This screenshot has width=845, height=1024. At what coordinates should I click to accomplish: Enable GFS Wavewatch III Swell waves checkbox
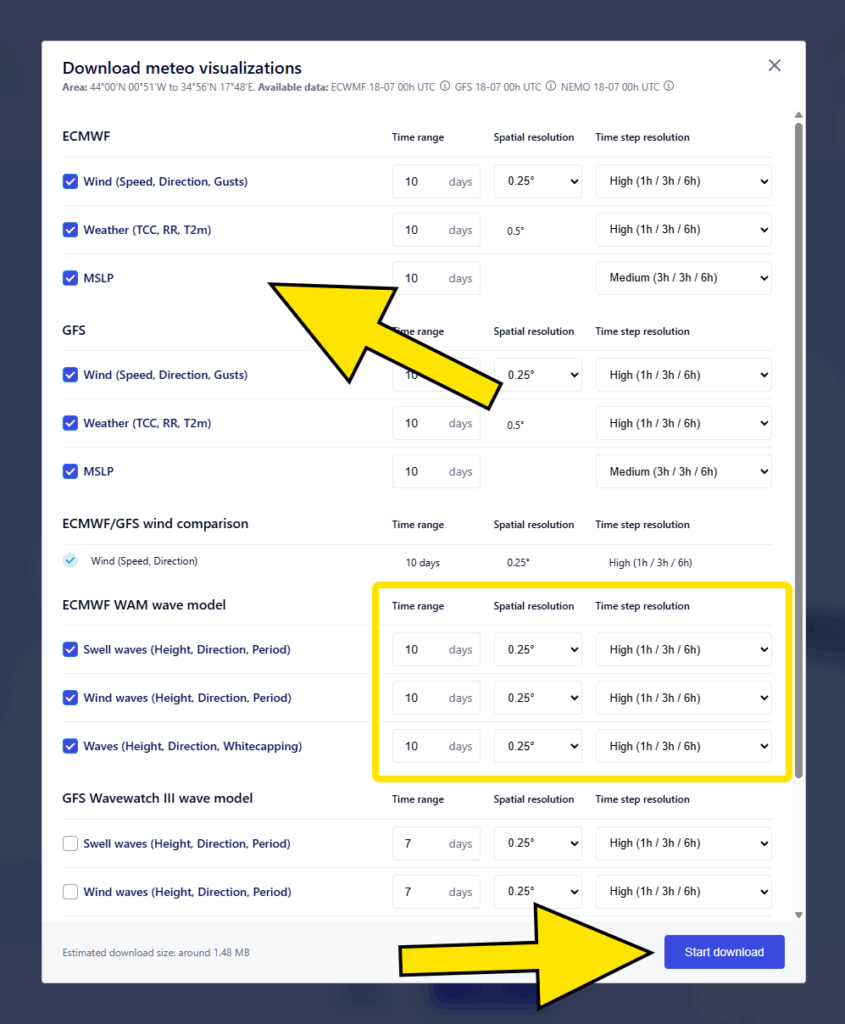tap(70, 843)
